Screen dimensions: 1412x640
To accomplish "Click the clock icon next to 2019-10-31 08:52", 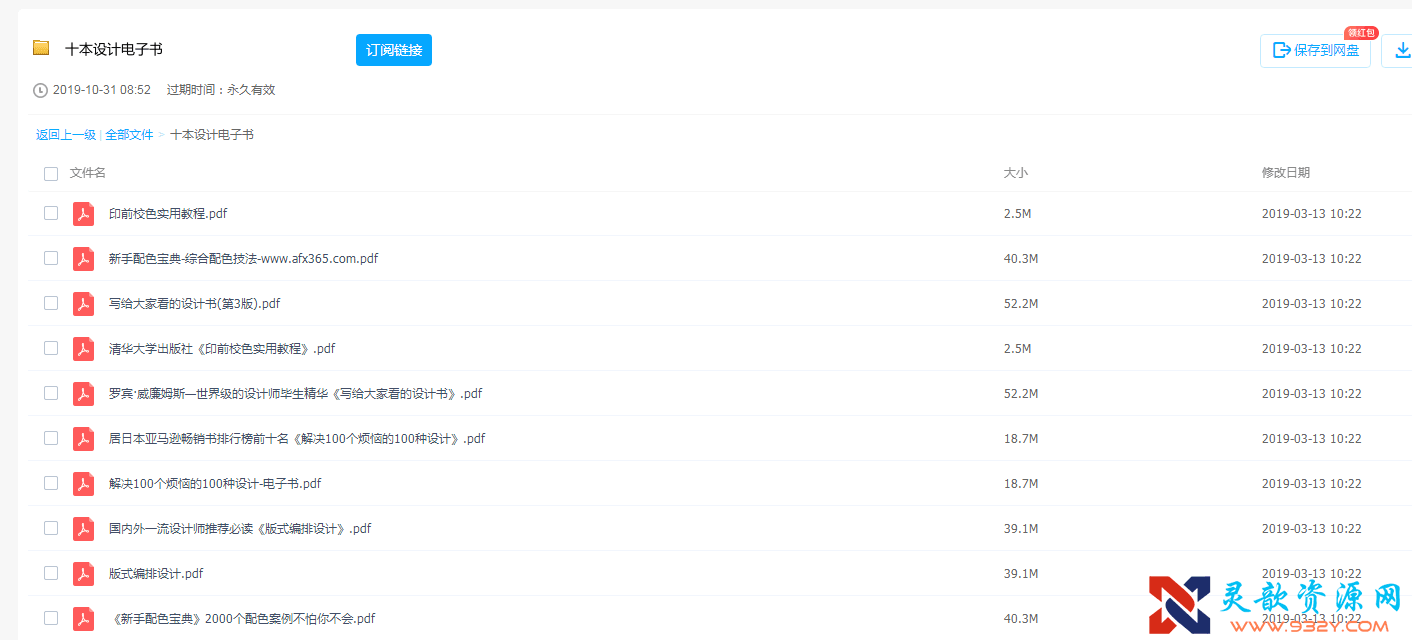I will tap(40, 90).
